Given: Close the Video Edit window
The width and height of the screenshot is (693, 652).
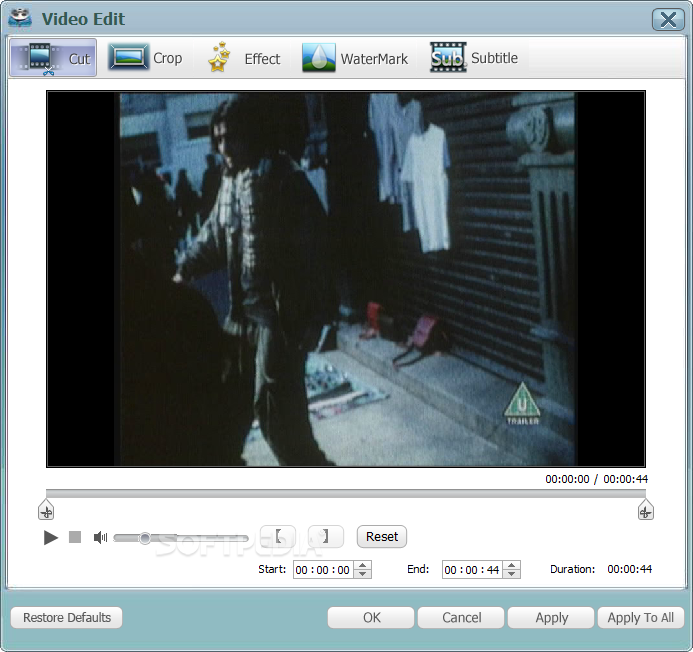Looking at the screenshot, I should (668, 19).
